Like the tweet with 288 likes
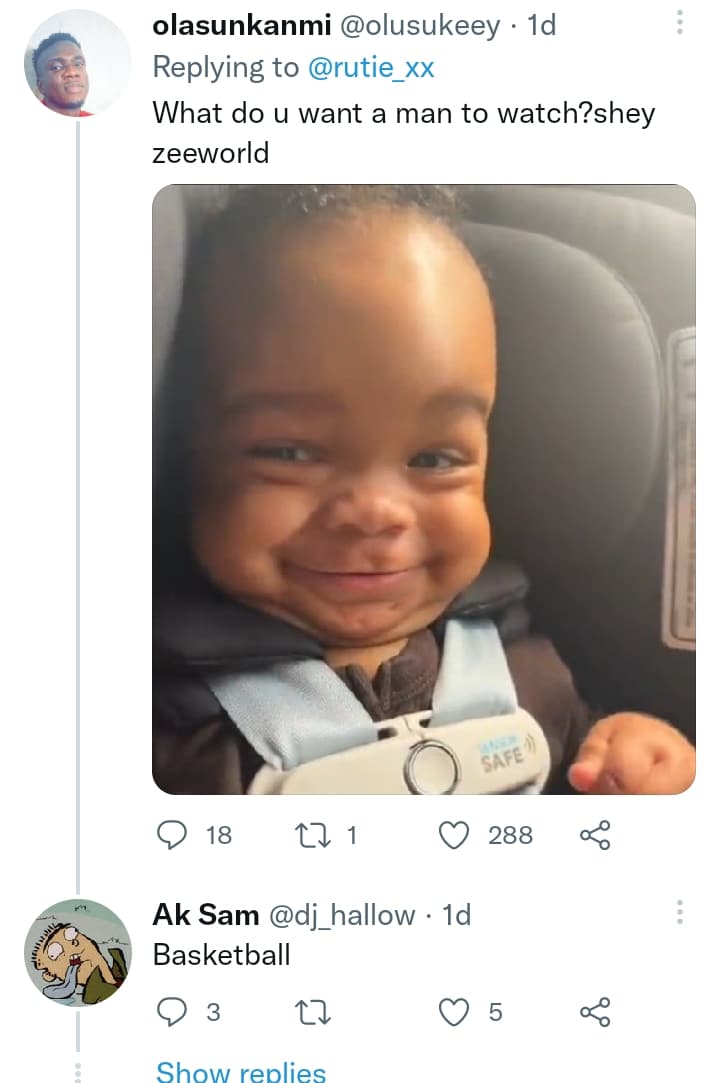The image size is (720, 1083). point(456,835)
